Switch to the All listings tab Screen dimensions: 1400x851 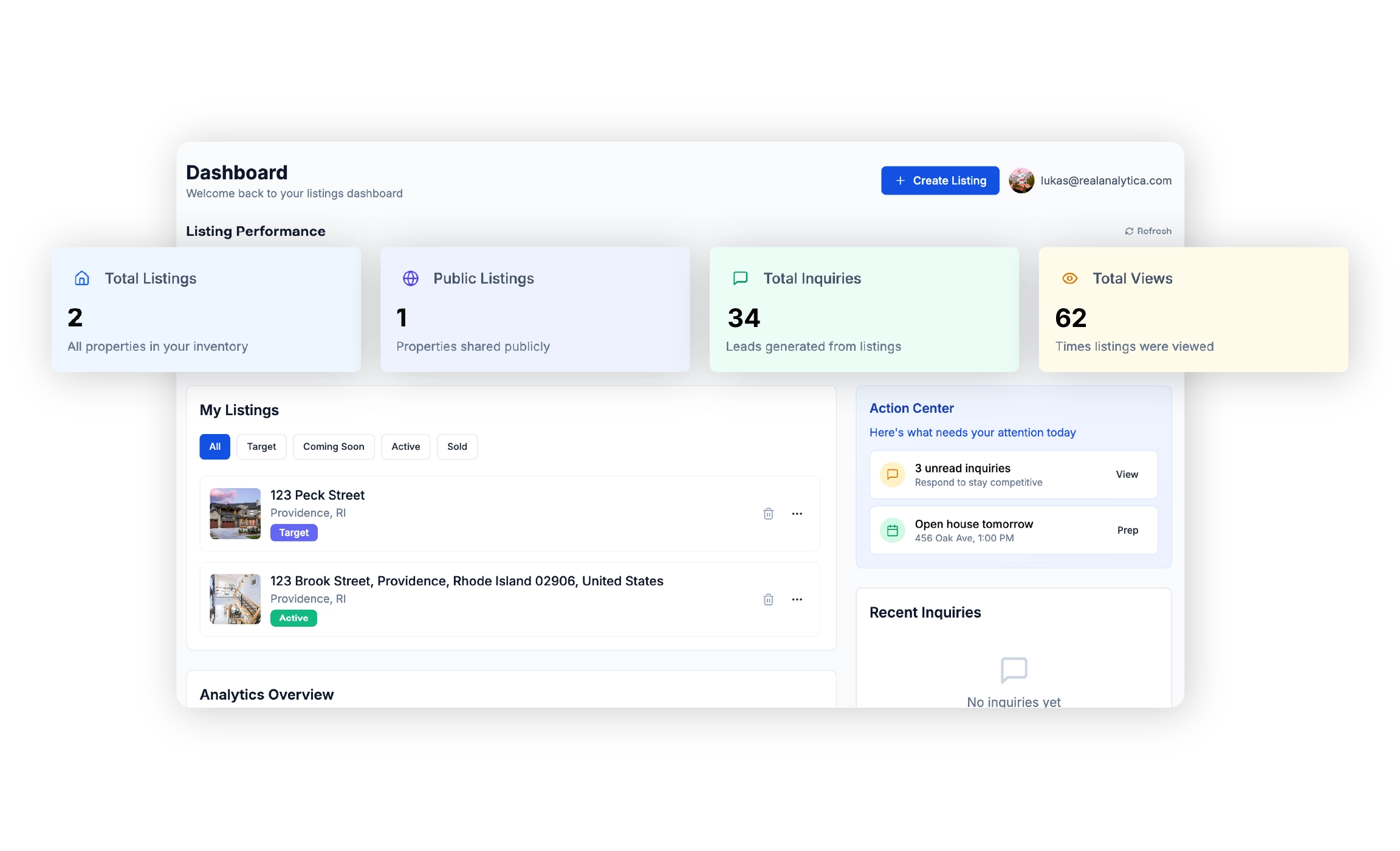click(214, 447)
